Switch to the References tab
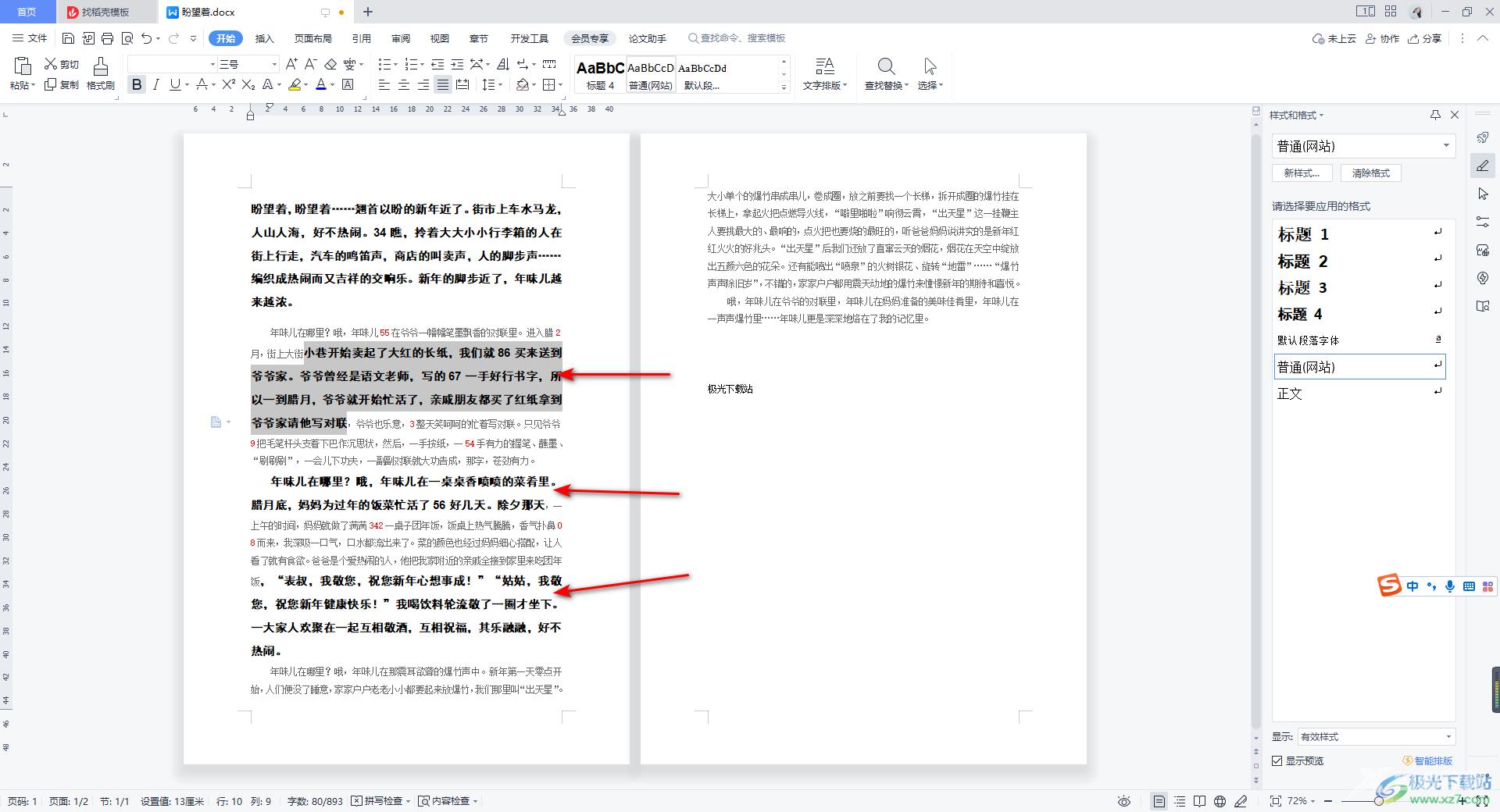 click(362, 38)
